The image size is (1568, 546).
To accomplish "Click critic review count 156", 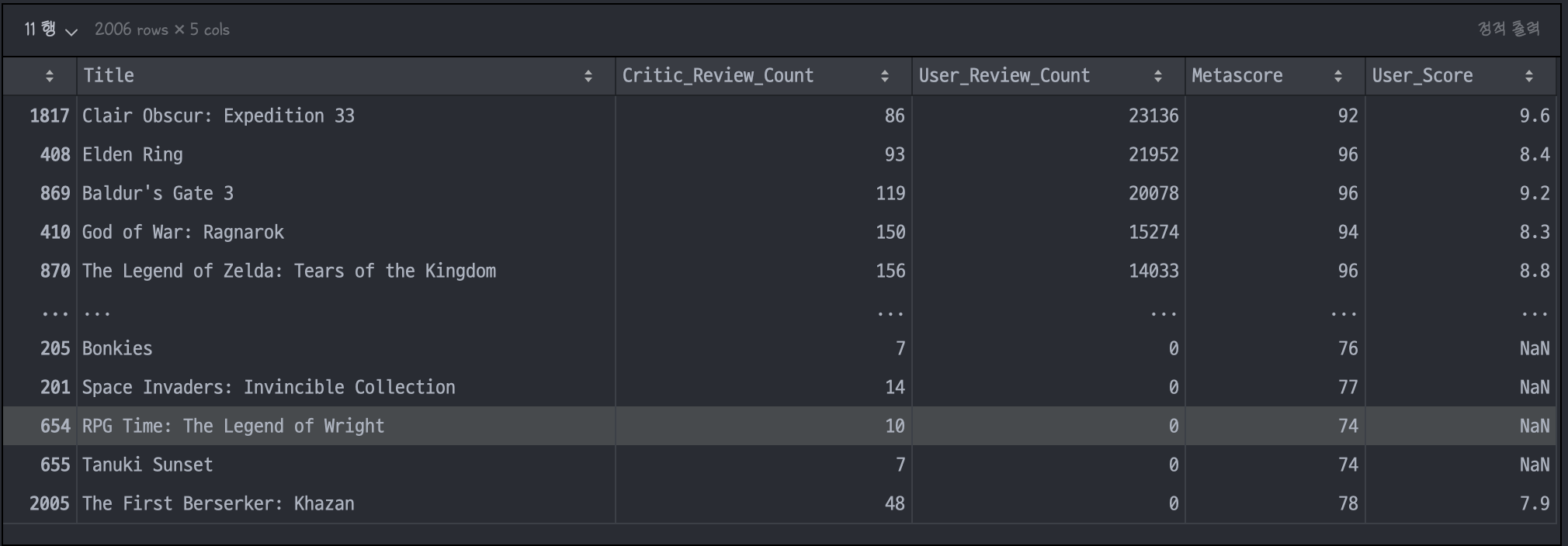I will pos(890,271).
